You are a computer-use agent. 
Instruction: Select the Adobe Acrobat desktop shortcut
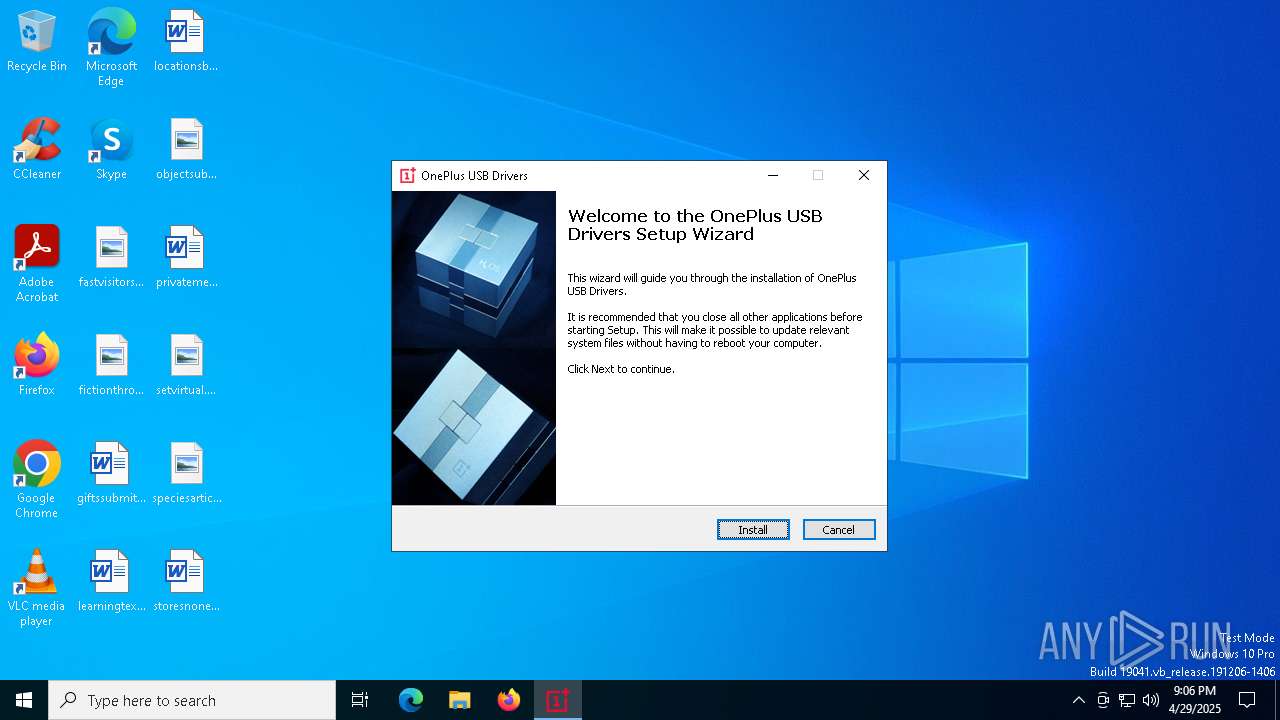(37, 264)
